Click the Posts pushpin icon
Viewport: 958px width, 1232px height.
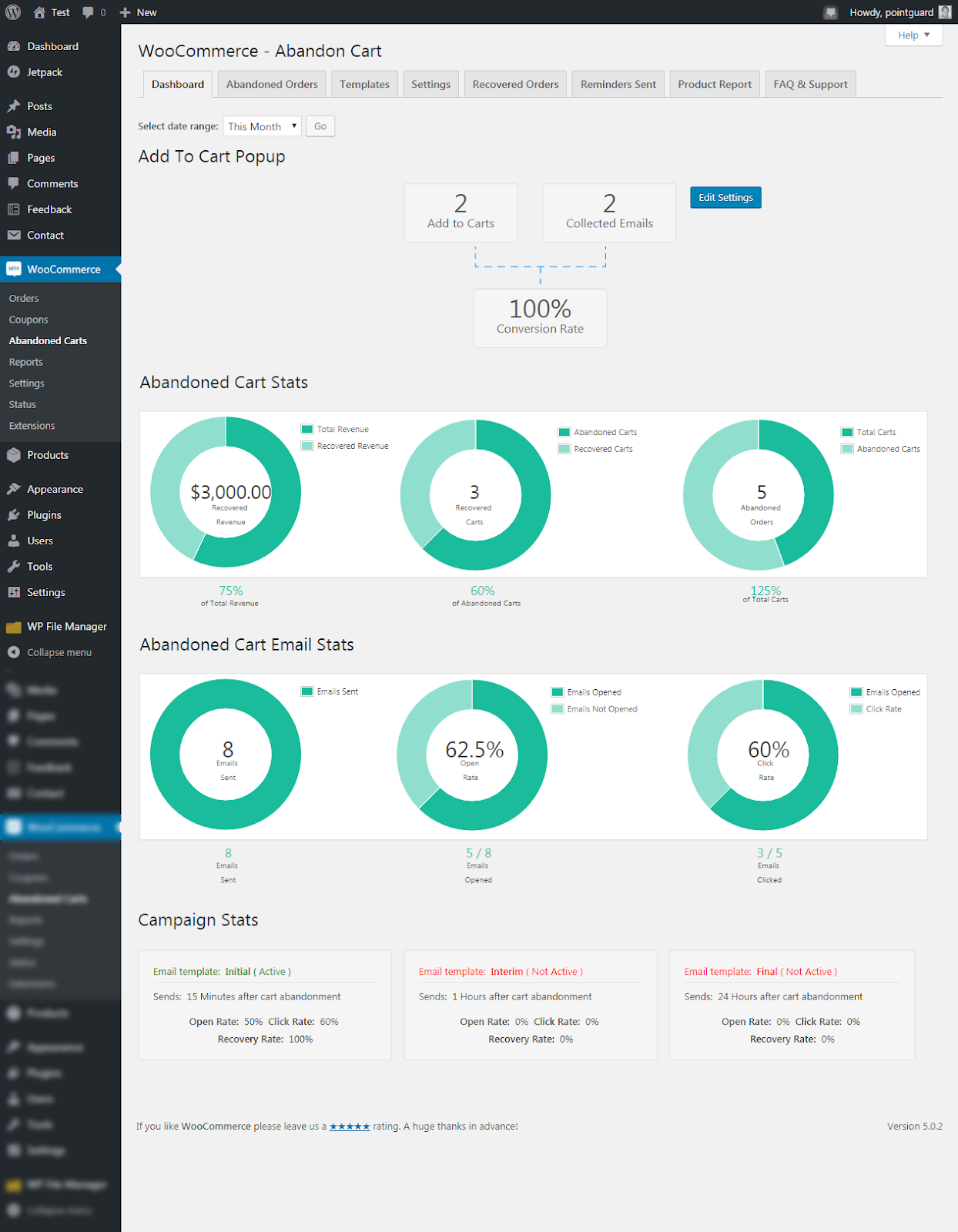point(14,106)
